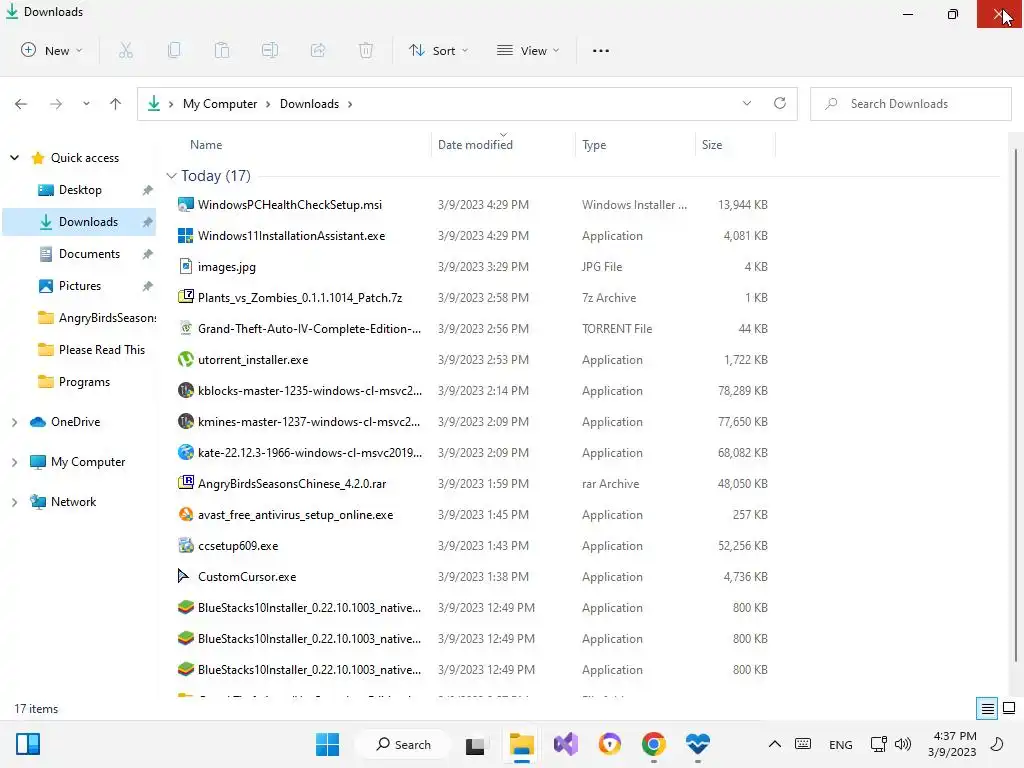Image resolution: width=1024 pixels, height=768 pixels.
Task: Click the file list vertical scrollbar
Action: tap(1016, 405)
